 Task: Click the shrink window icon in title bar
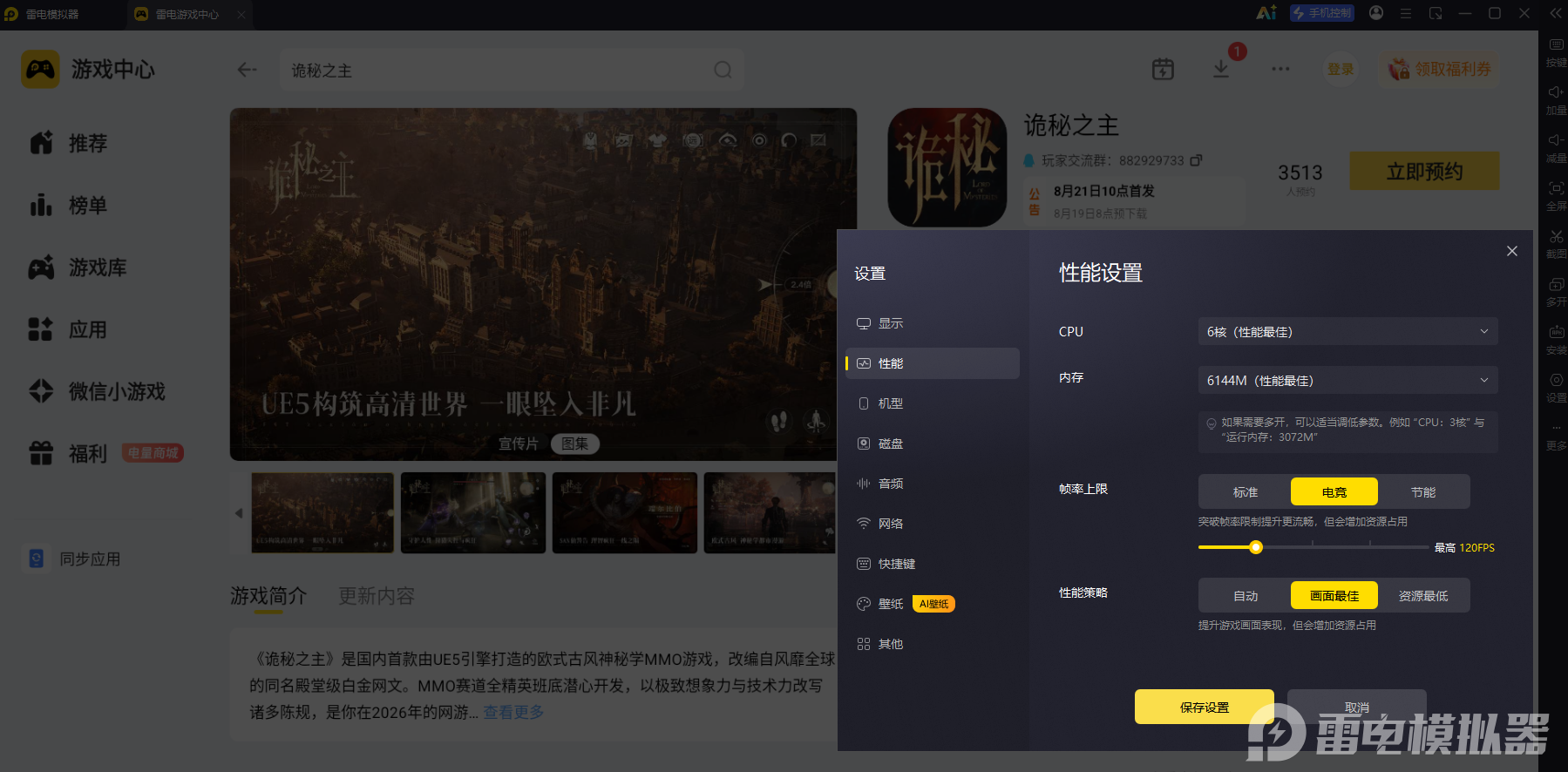tap(1436, 13)
